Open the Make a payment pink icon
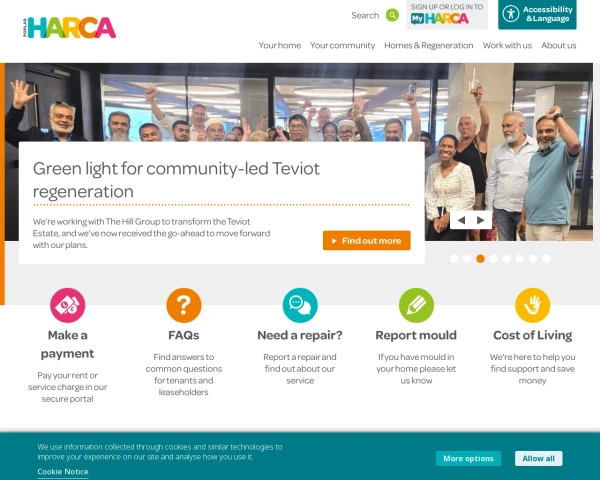This screenshot has height=480, width=600. point(68,305)
